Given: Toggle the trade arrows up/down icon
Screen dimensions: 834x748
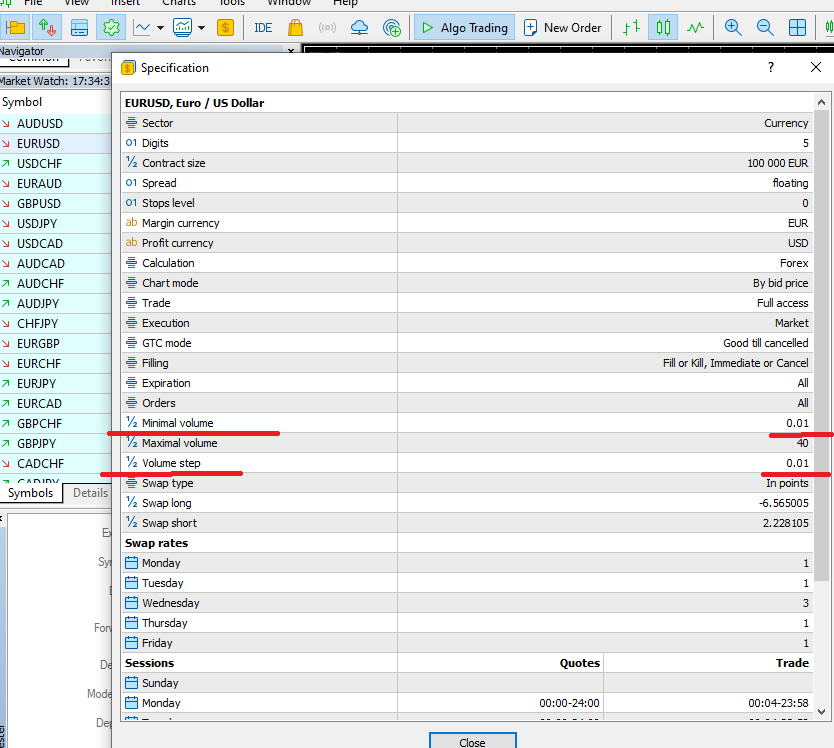Looking at the screenshot, I should click(x=47, y=28).
